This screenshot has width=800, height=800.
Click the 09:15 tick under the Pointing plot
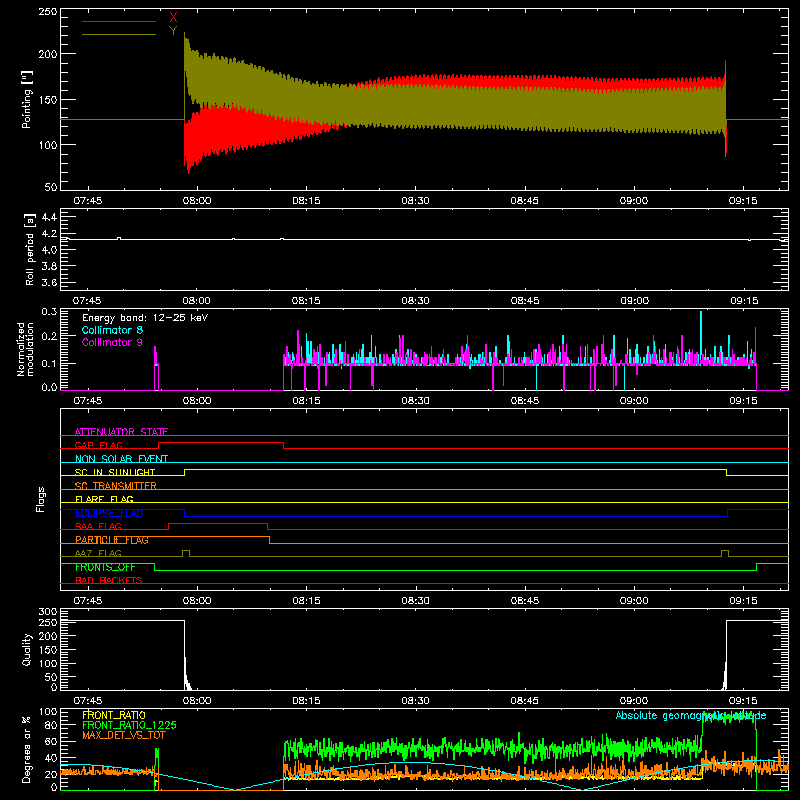[x=743, y=201]
